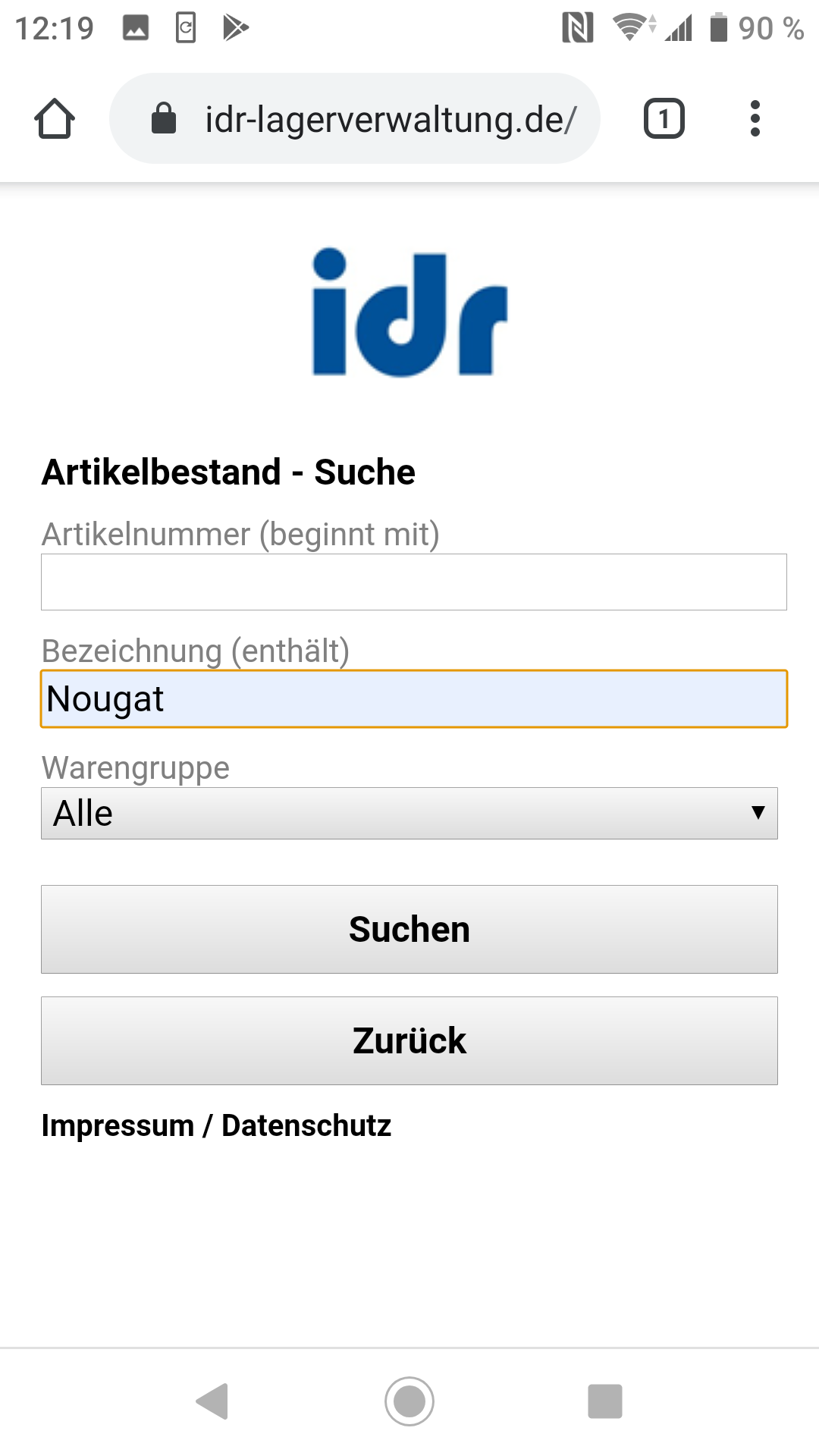This screenshot has width=819, height=1456.
Task: Click the Warengruppe dropdown arrow
Action: 758,813
